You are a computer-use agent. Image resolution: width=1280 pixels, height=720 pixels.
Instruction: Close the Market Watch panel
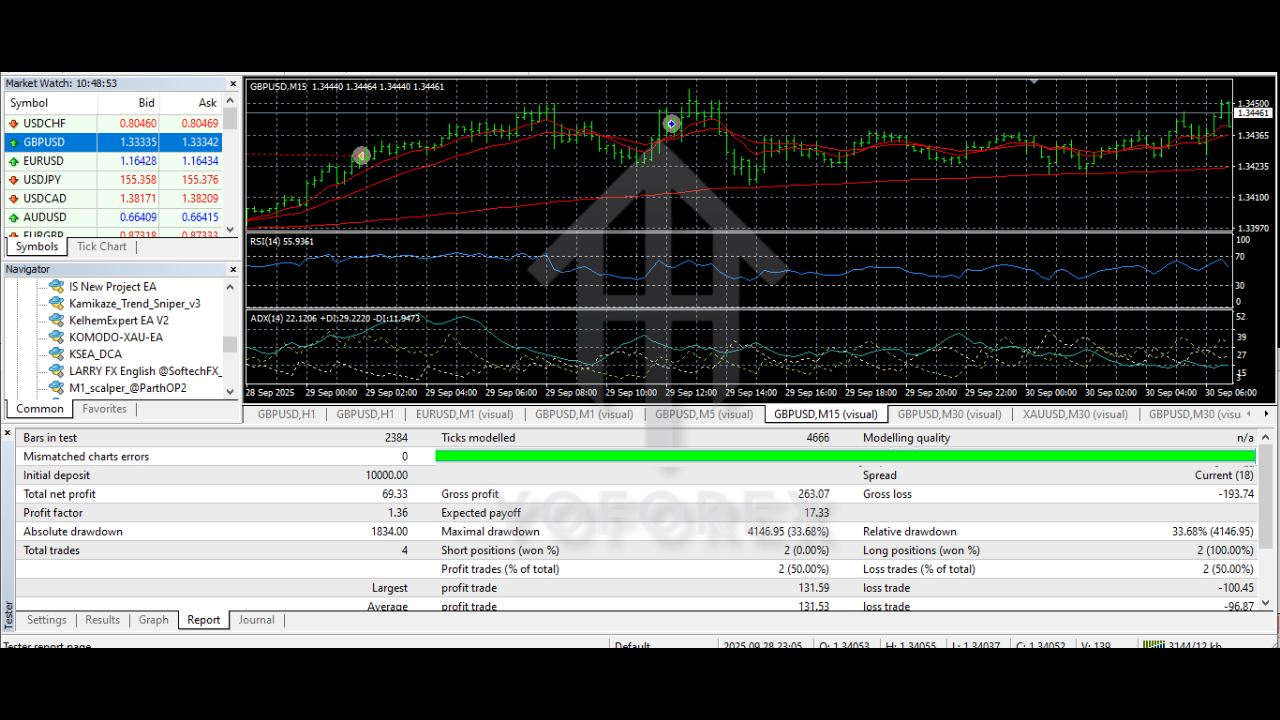[x=234, y=84]
